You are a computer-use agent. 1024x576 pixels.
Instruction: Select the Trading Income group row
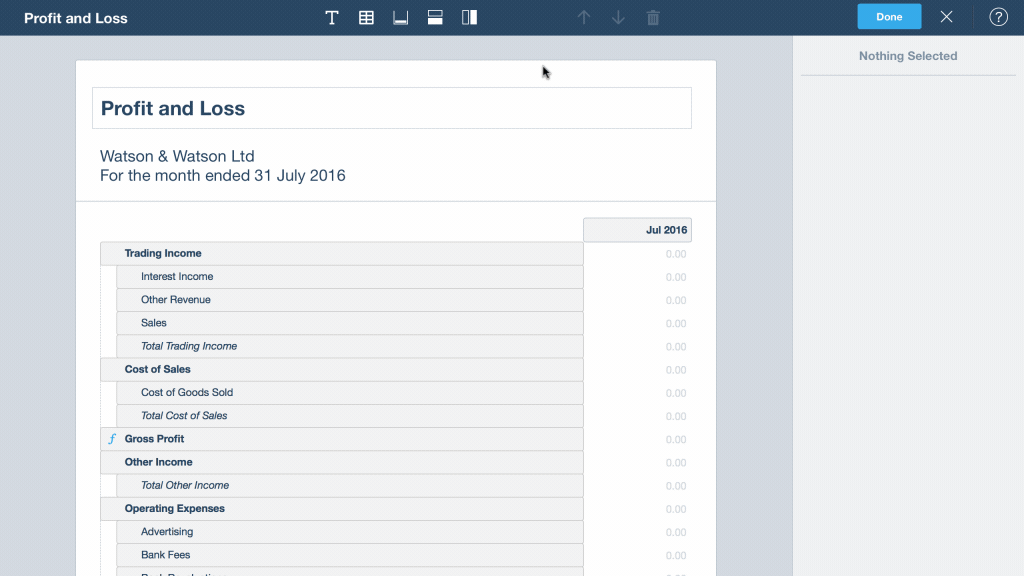click(341, 254)
